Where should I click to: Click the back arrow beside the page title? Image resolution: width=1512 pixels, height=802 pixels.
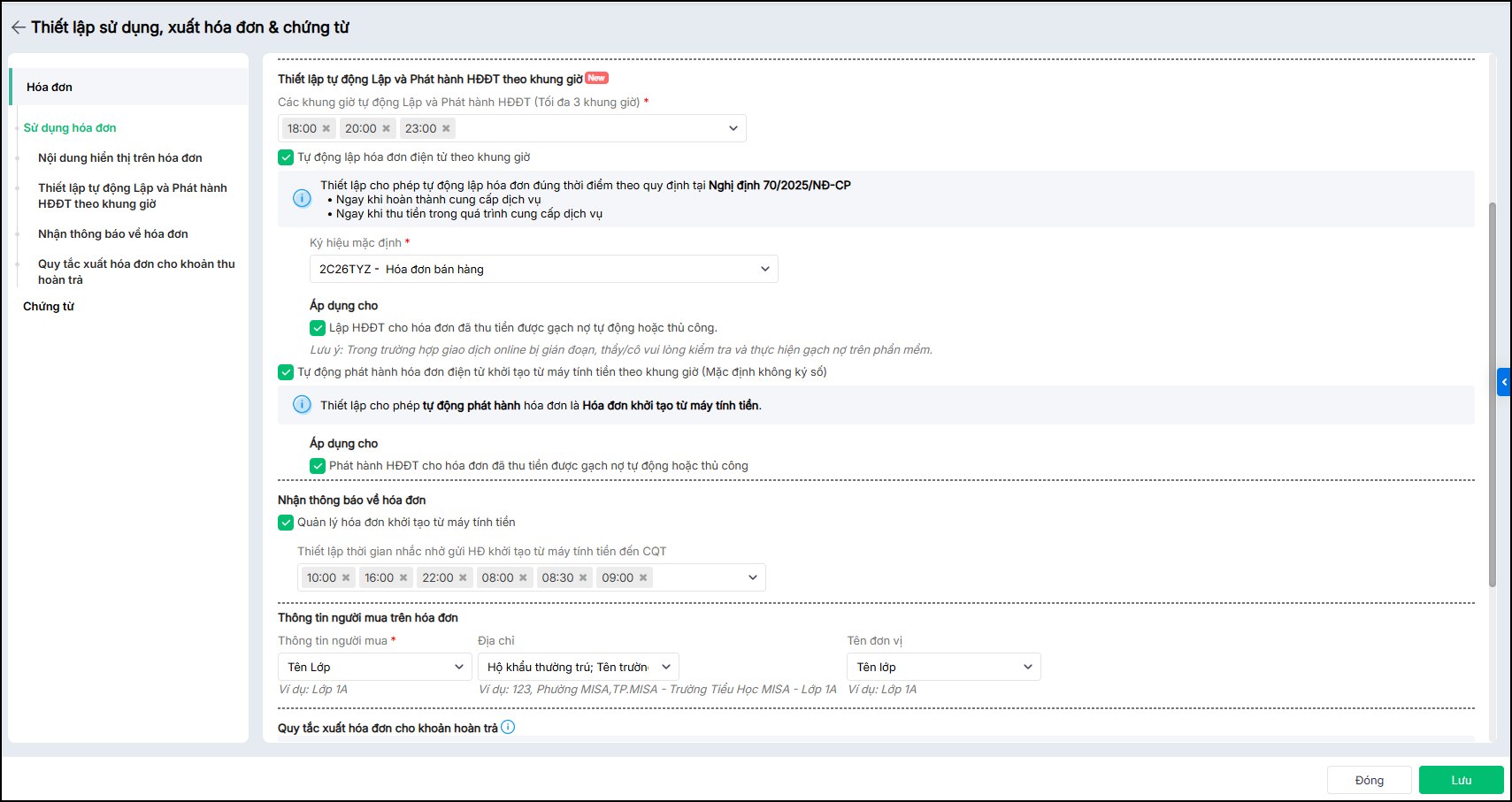[x=18, y=27]
